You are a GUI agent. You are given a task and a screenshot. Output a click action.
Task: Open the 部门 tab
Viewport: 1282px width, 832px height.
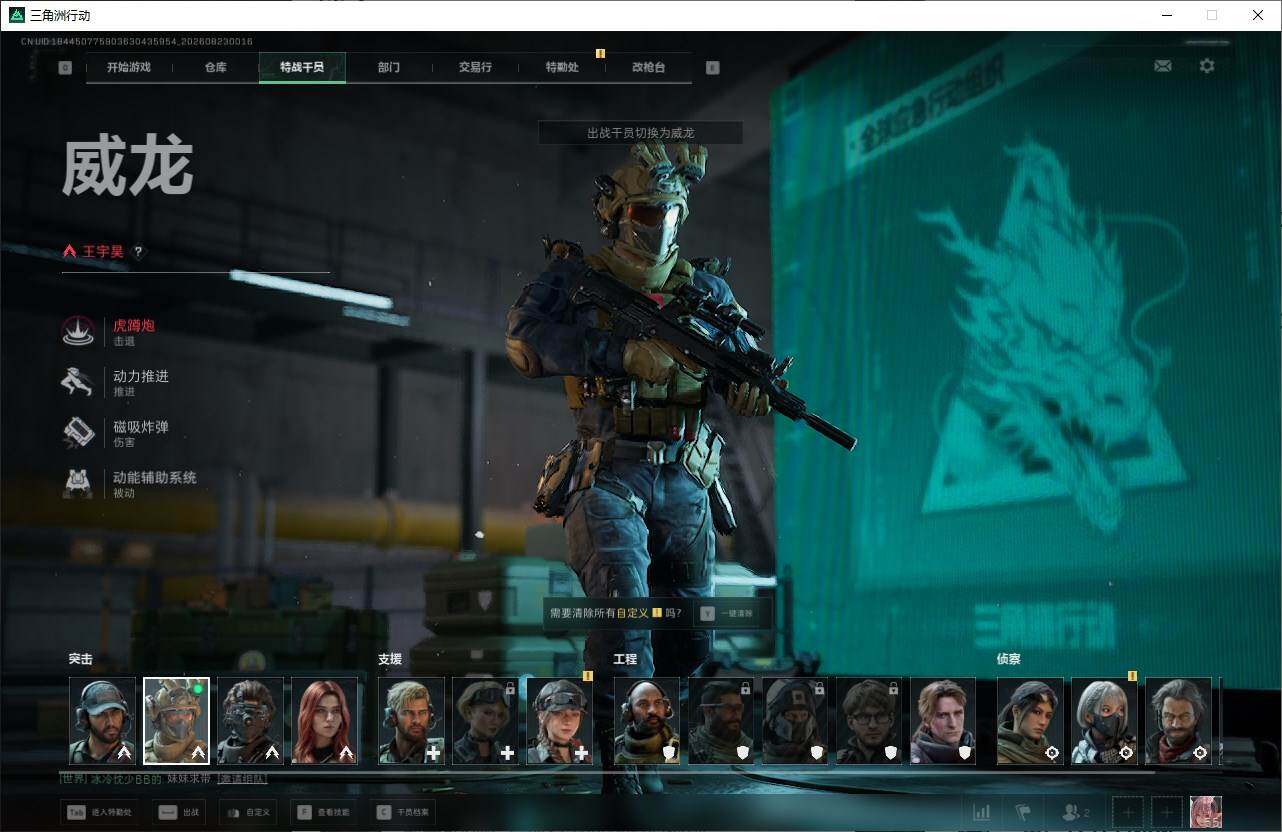(x=389, y=68)
